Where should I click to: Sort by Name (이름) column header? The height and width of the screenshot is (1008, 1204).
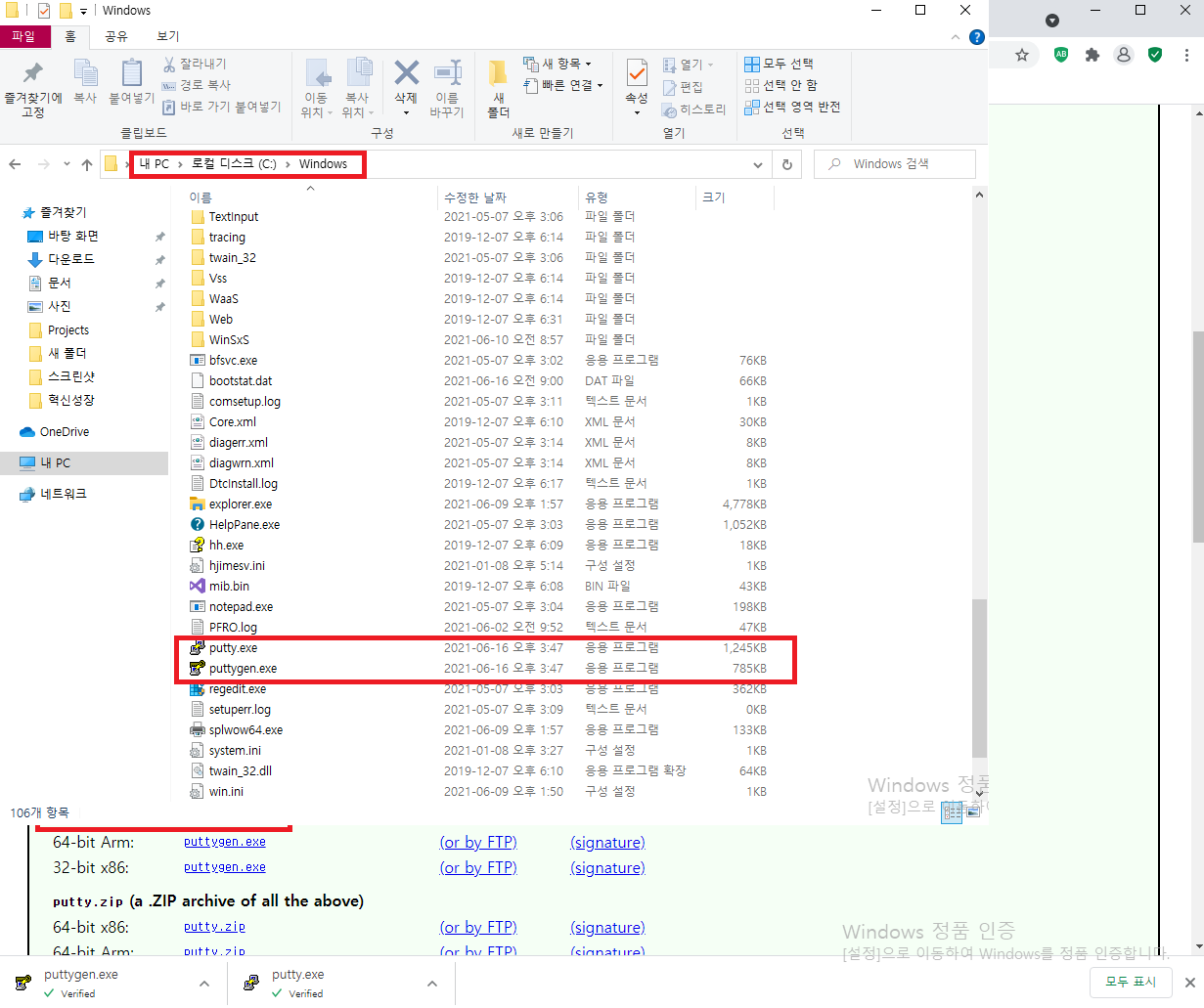[x=201, y=197]
